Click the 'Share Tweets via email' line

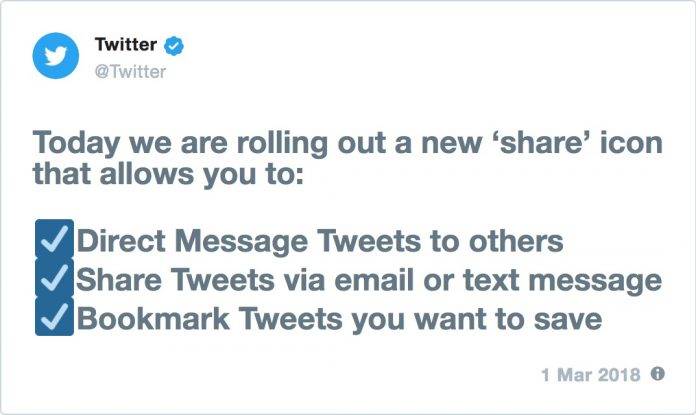pos(369,281)
